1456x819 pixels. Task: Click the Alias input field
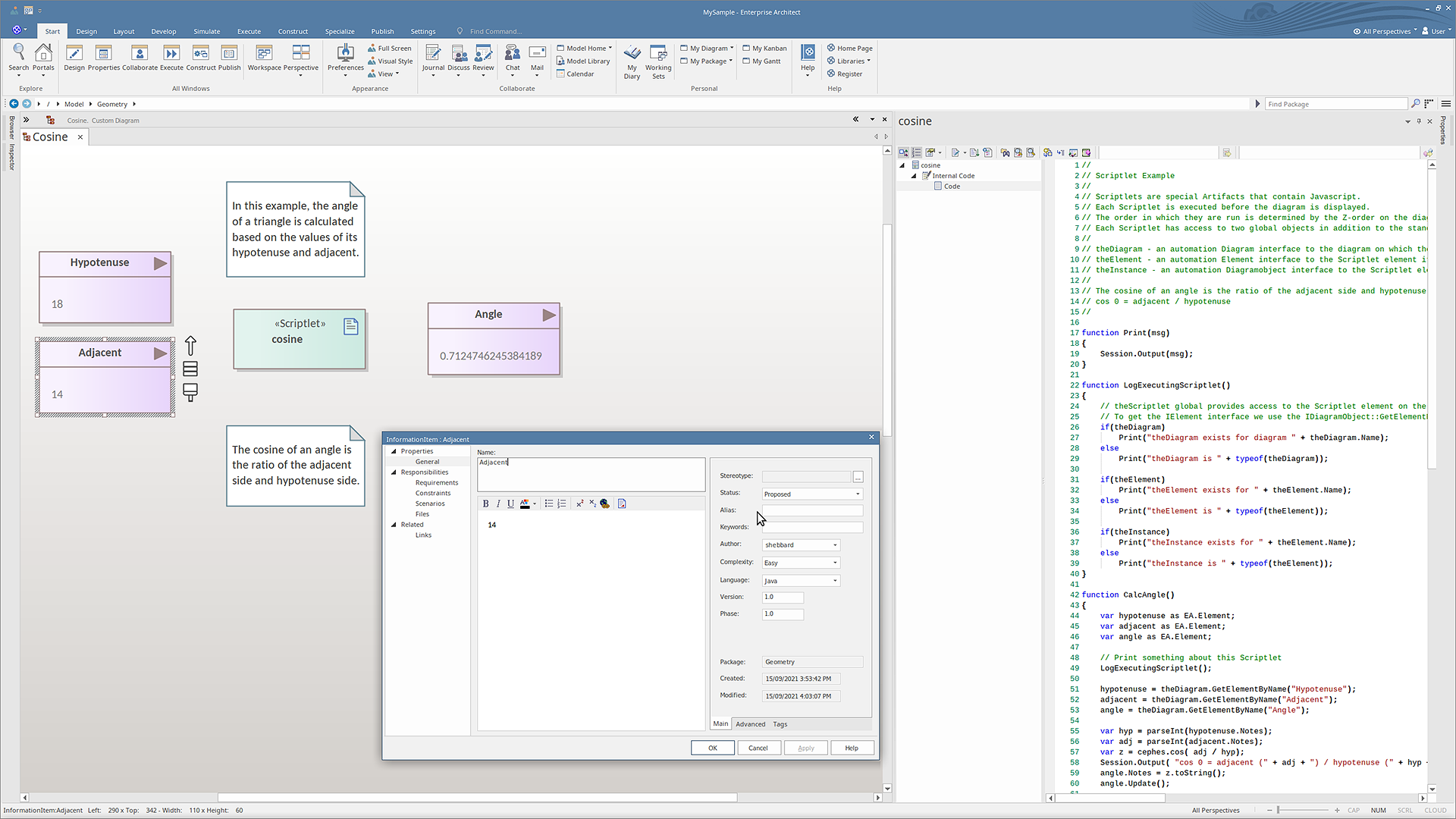[811, 510]
